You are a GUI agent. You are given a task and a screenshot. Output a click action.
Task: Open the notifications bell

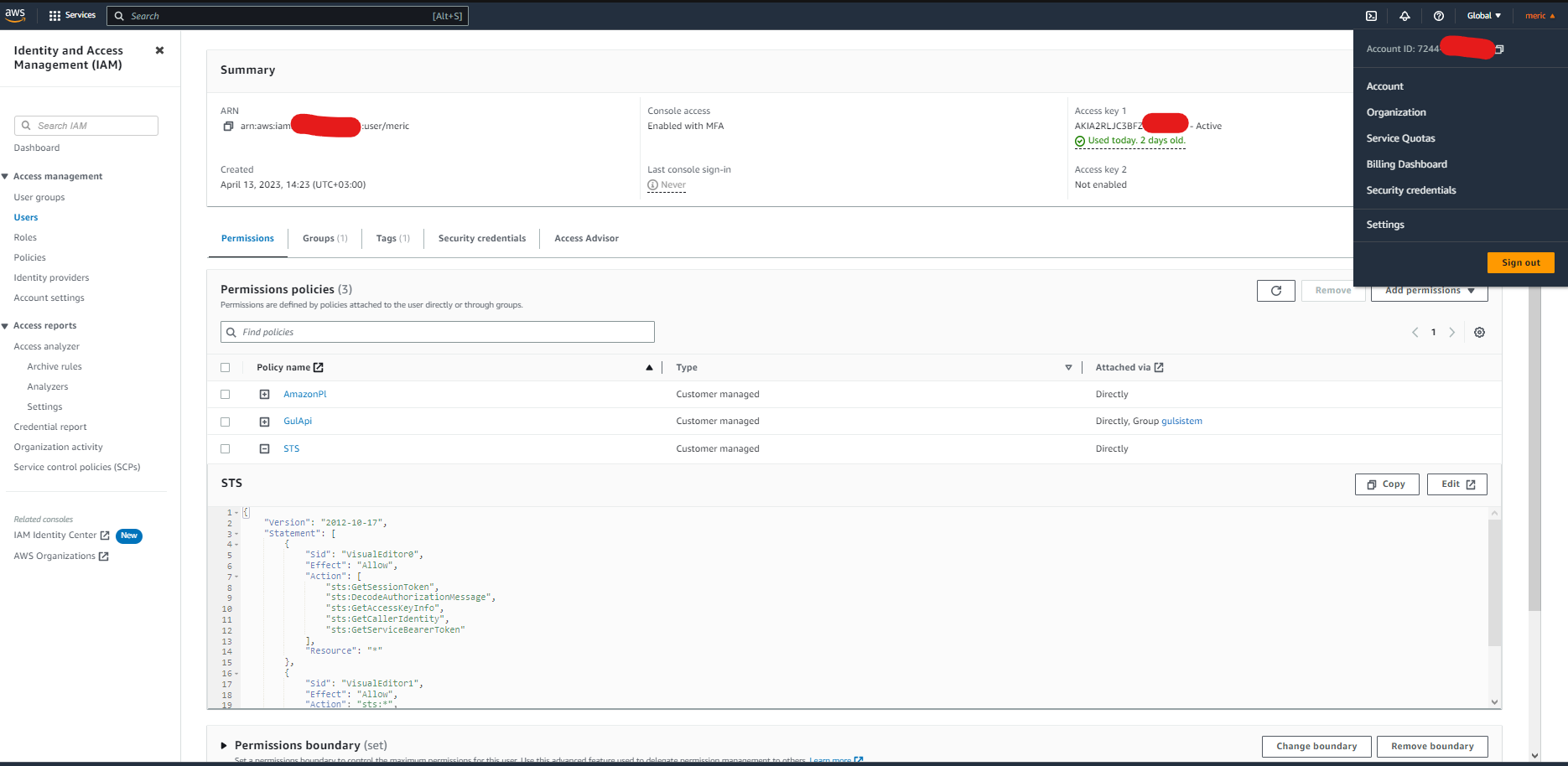pos(1404,15)
